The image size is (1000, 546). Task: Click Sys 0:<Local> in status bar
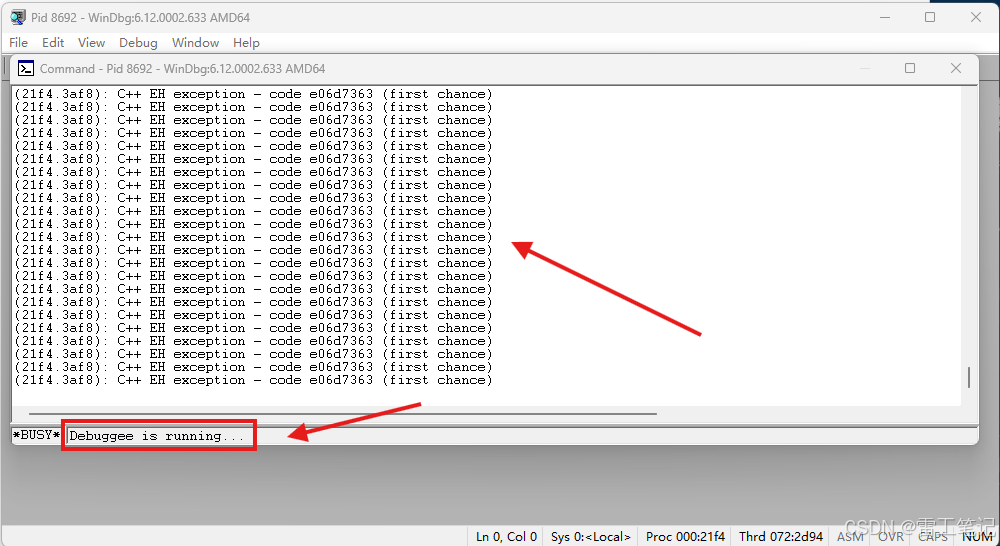coord(591,536)
